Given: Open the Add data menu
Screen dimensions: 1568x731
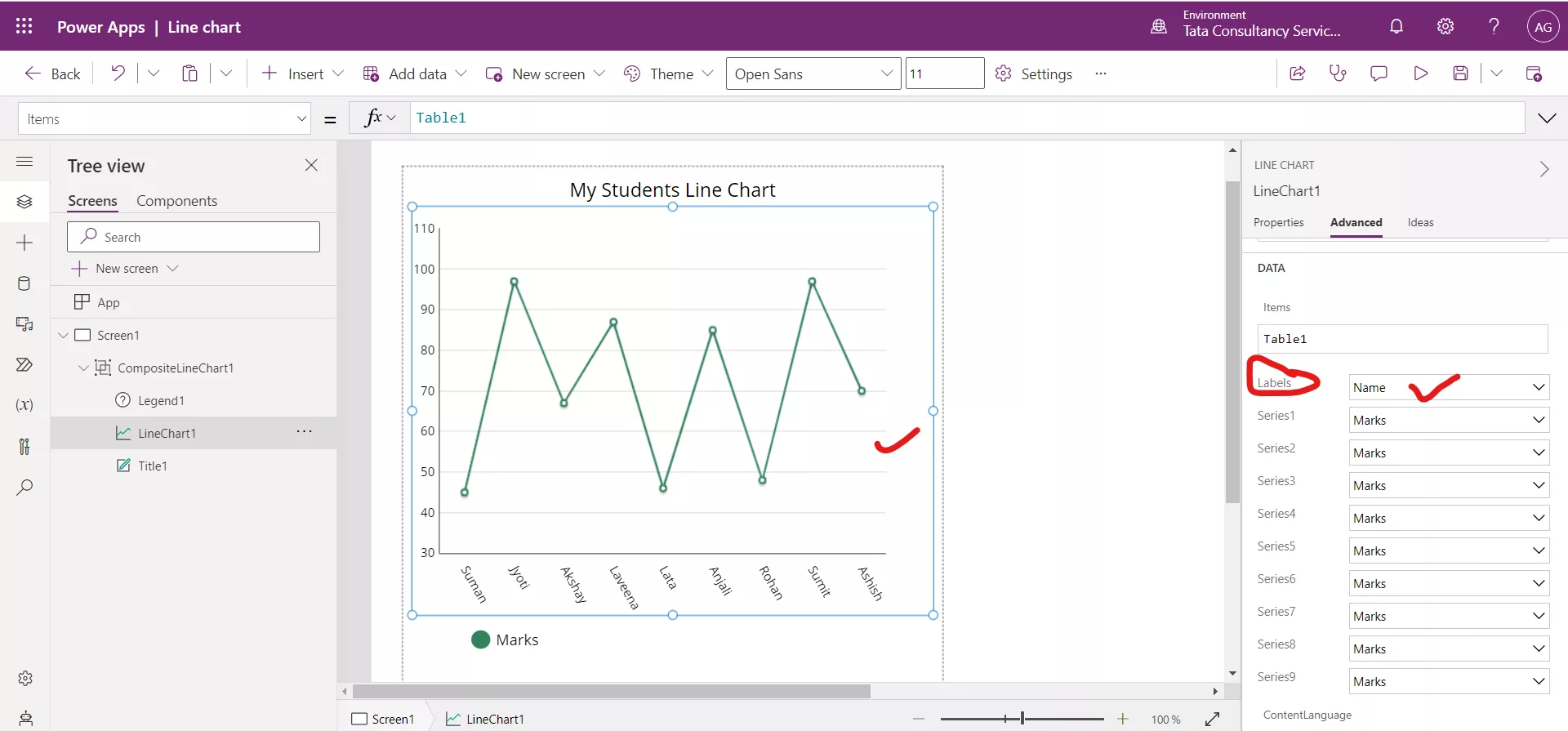Looking at the screenshot, I should click(415, 74).
